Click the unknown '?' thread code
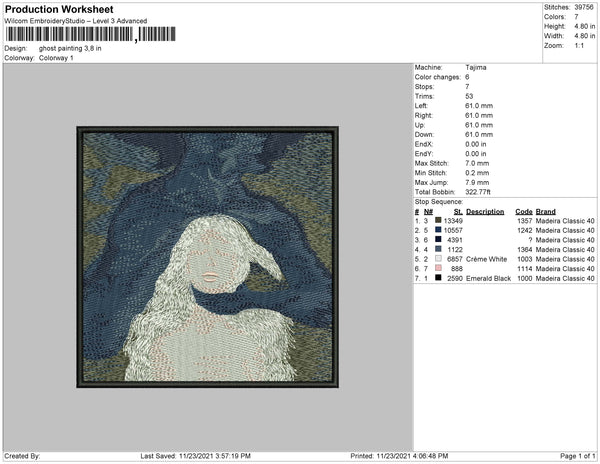600x464 pixels. [530, 240]
